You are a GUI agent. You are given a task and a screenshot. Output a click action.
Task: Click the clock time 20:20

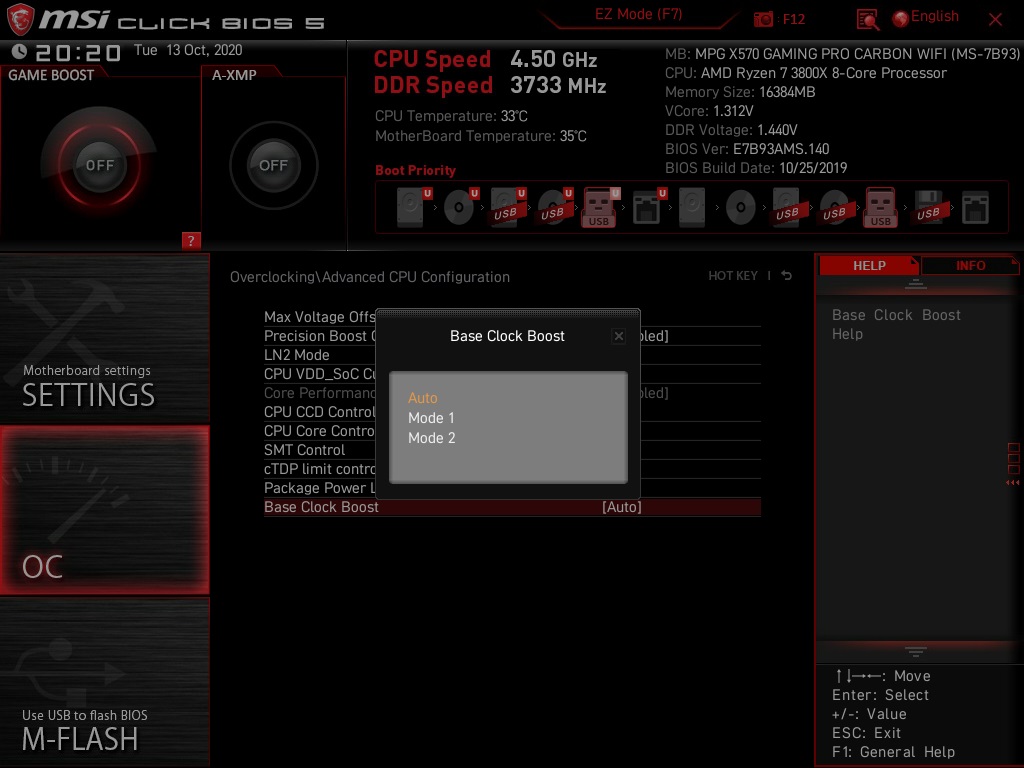(x=78, y=52)
